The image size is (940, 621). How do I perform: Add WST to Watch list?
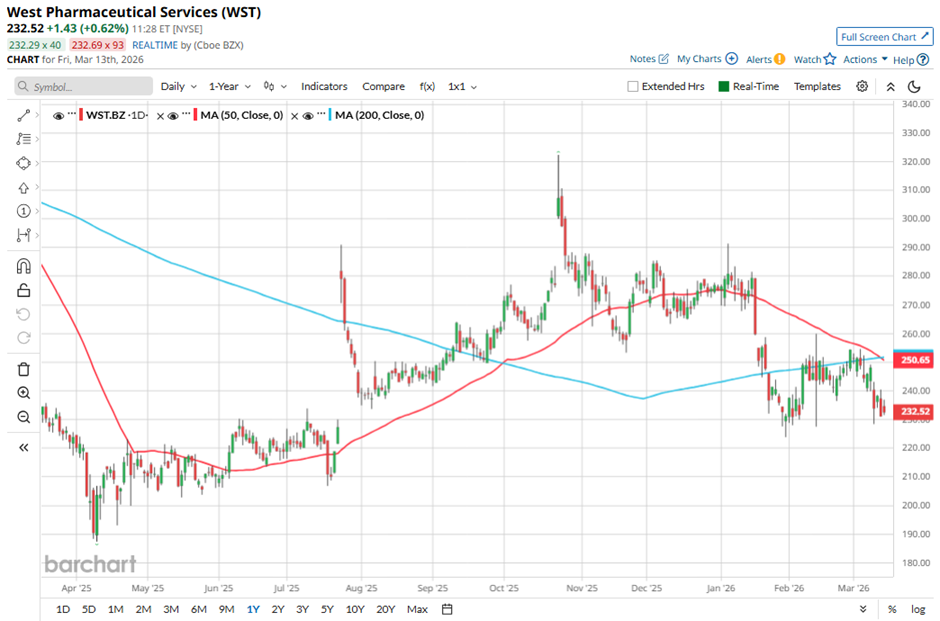point(815,59)
